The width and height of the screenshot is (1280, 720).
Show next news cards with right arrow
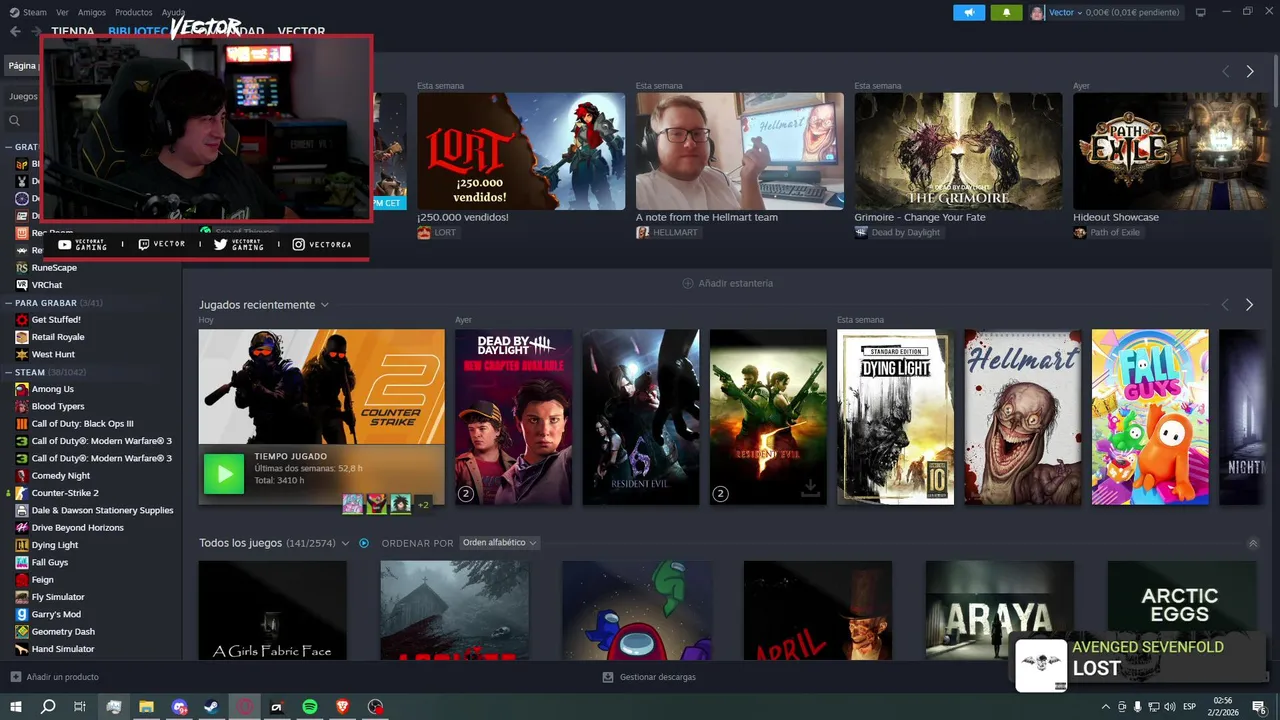click(x=1249, y=71)
